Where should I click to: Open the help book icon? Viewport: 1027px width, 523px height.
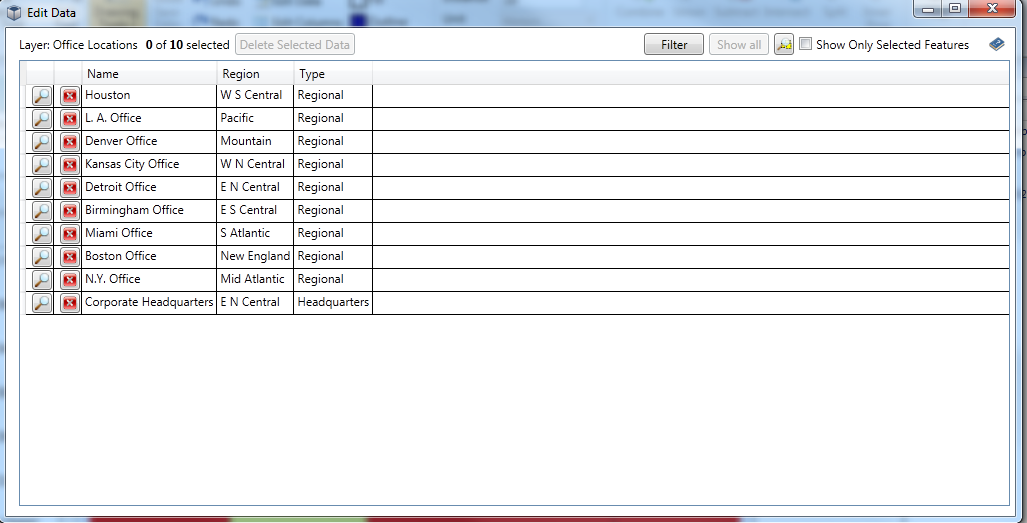(x=996, y=45)
